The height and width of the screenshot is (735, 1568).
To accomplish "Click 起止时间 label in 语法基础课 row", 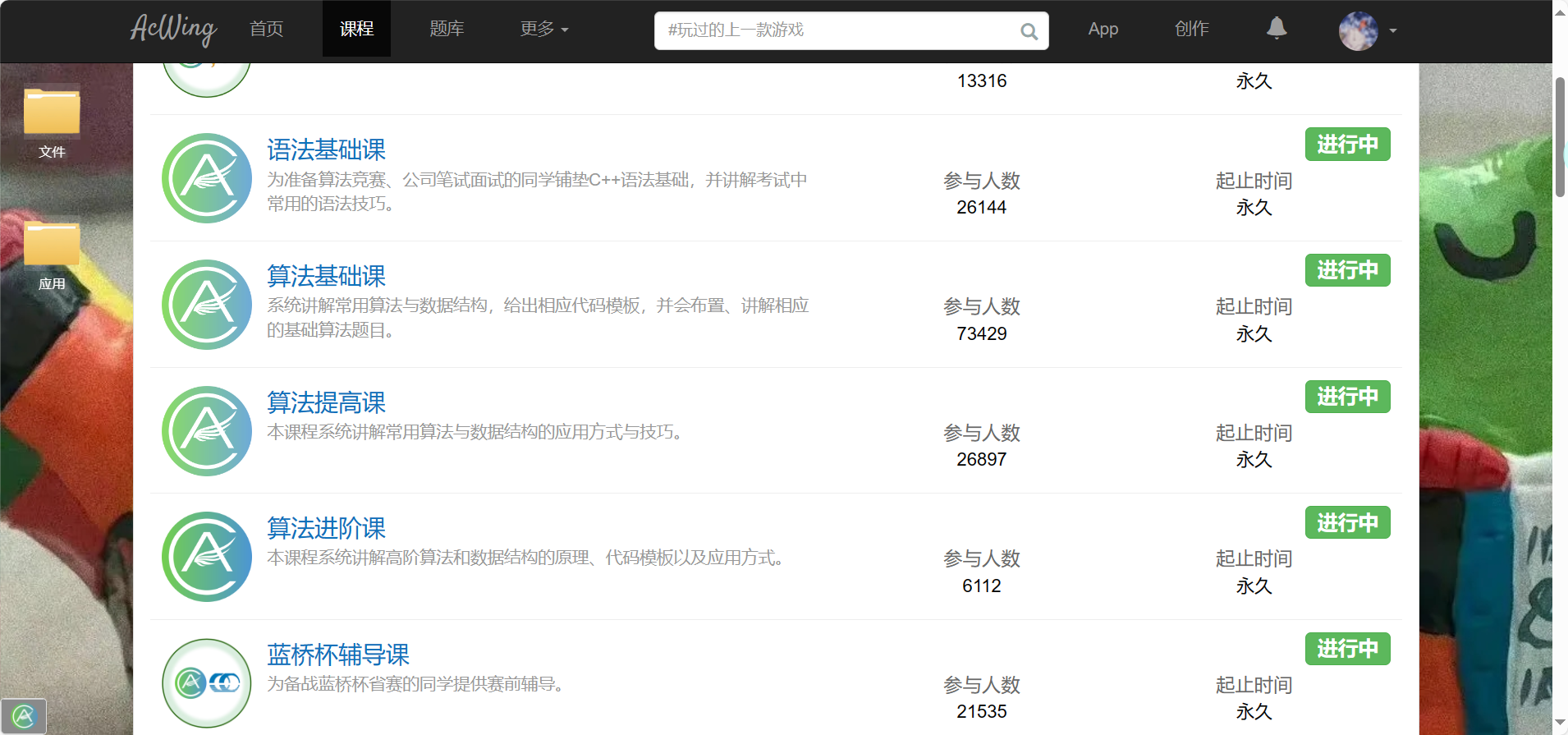I will 1254,181.
